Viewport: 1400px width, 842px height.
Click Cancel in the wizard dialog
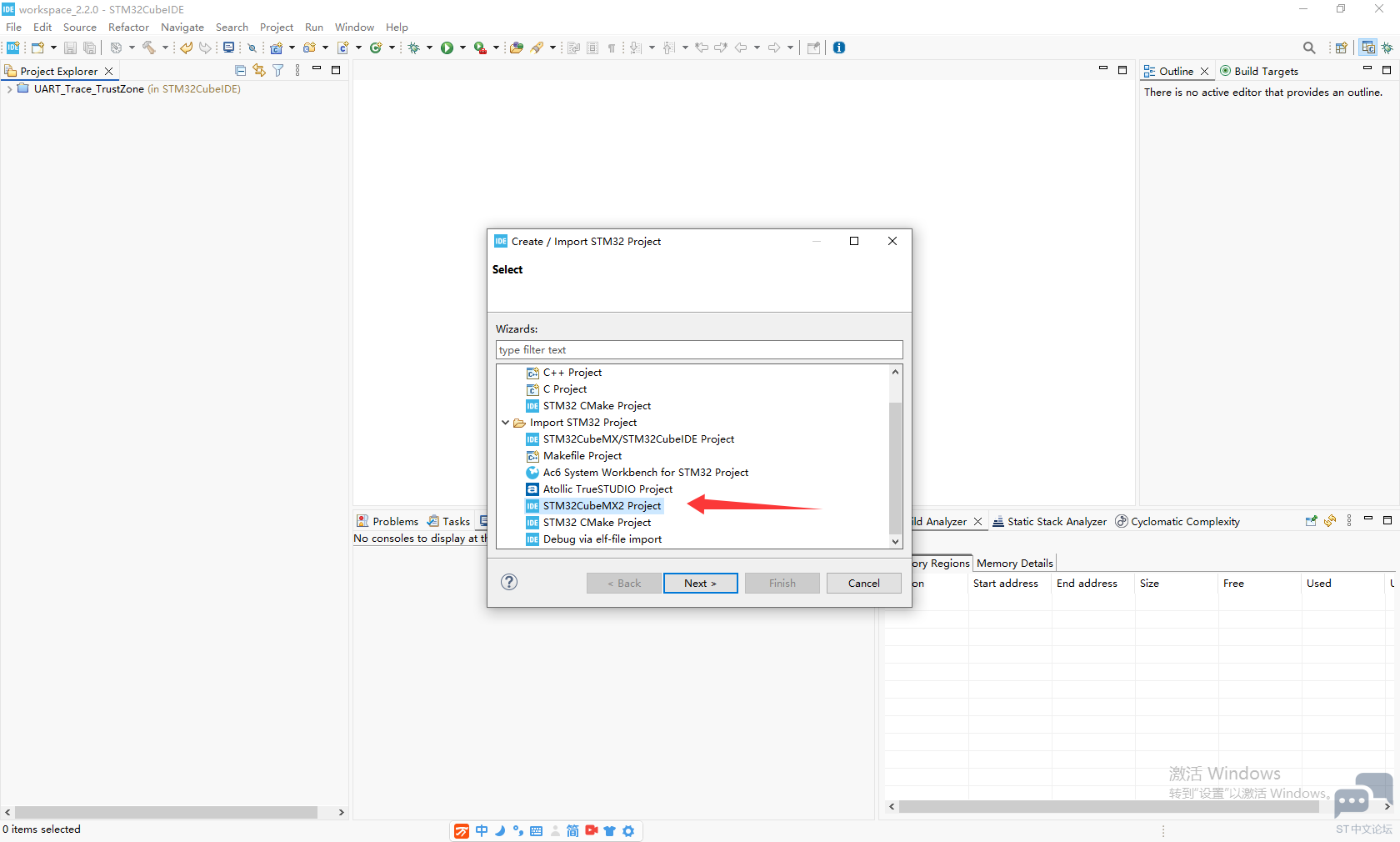[x=863, y=584]
